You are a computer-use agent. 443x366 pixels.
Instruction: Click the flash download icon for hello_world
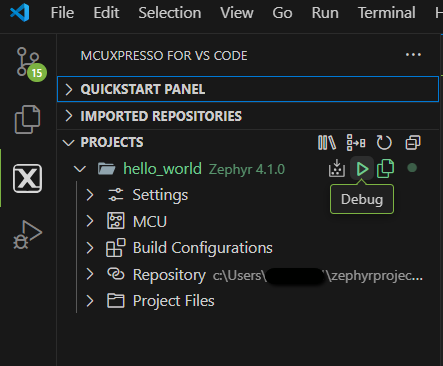coord(337,168)
